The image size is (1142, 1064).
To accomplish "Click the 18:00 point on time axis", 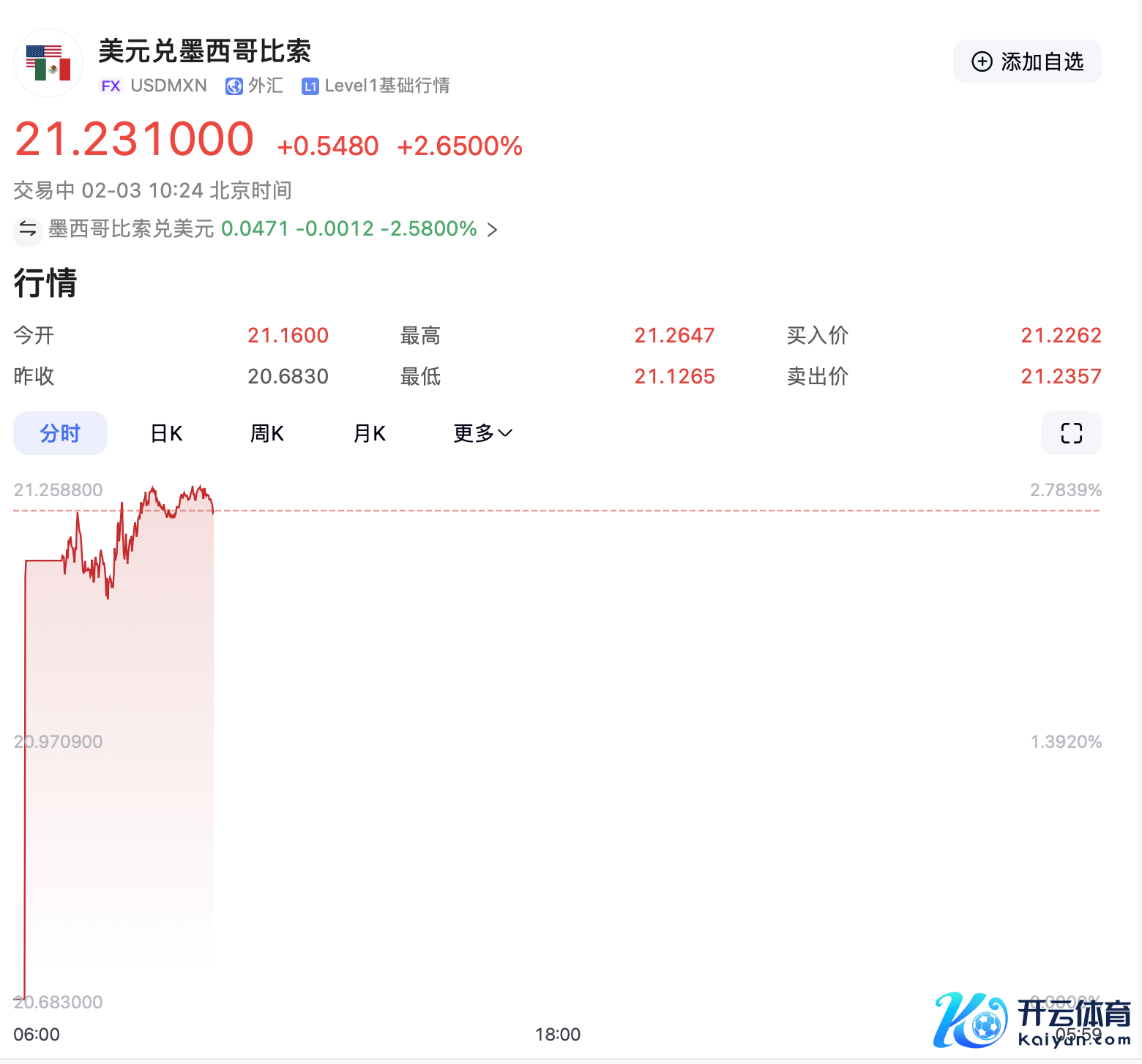I will [x=557, y=1034].
